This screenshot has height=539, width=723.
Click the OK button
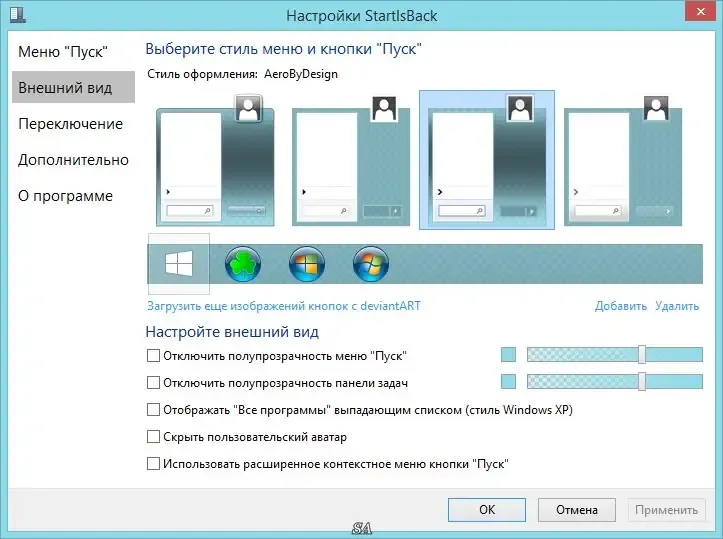click(x=487, y=509)
